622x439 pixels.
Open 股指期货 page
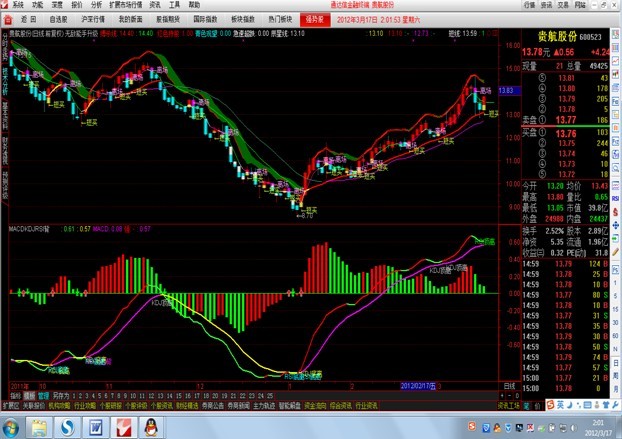pos(168,19)
